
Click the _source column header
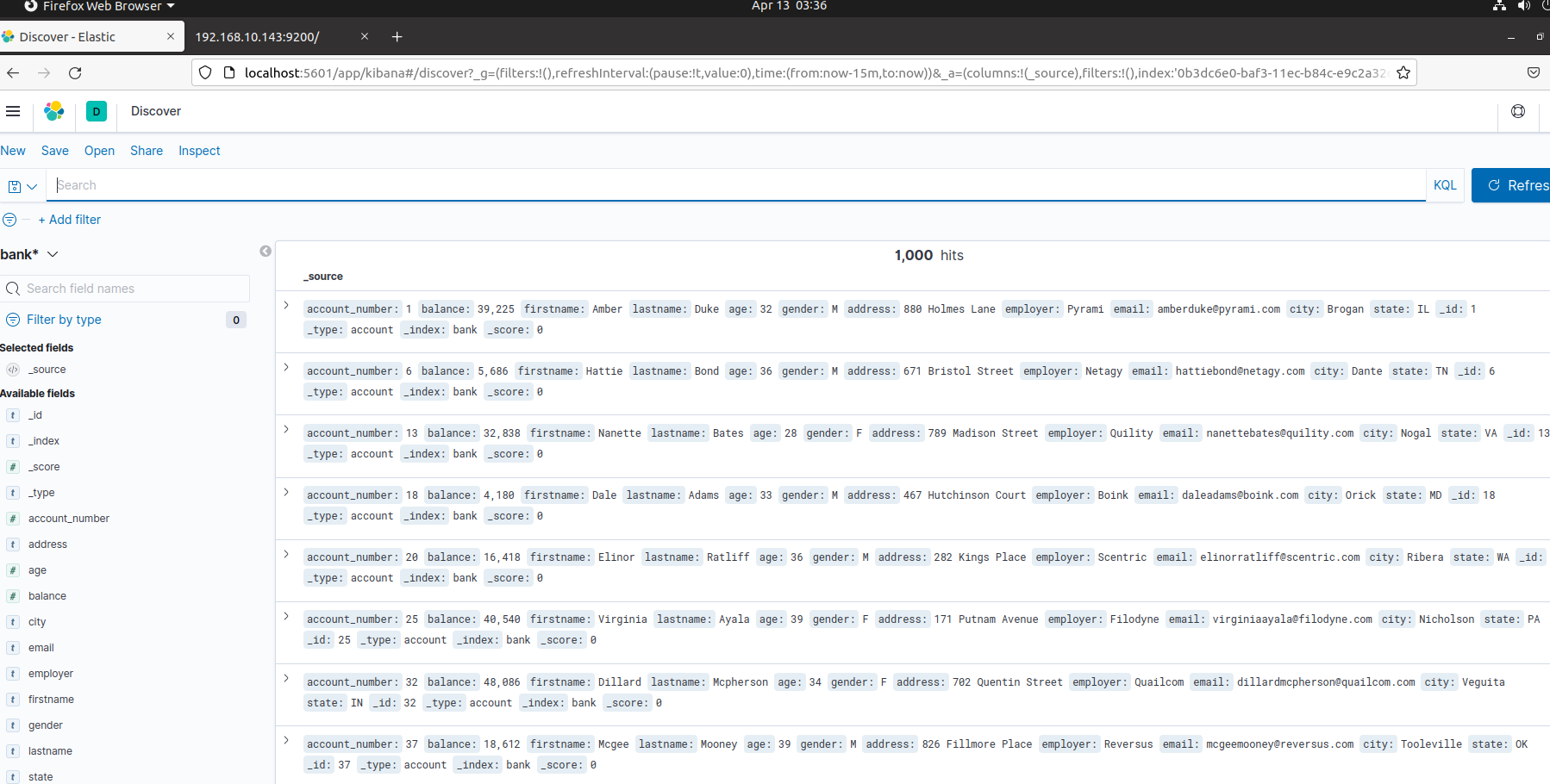(323, 277)
